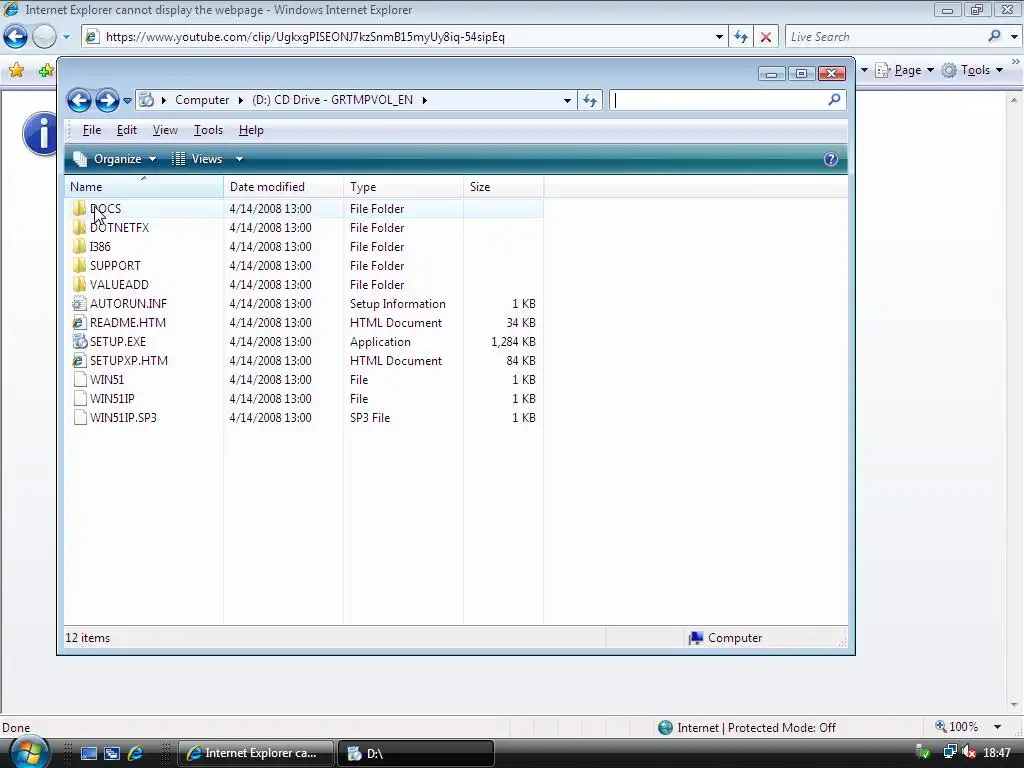This screenshot has width=1024, height=768.
Task: Click the Explorer window Forward arrow button
Action: click(x=107, y=101)
